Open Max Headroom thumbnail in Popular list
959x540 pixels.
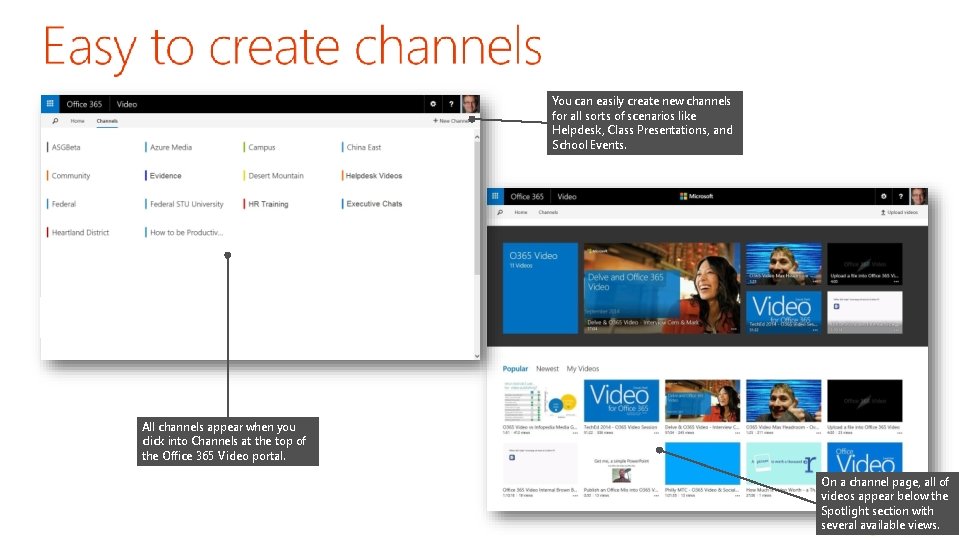click(x=783, y=401)
